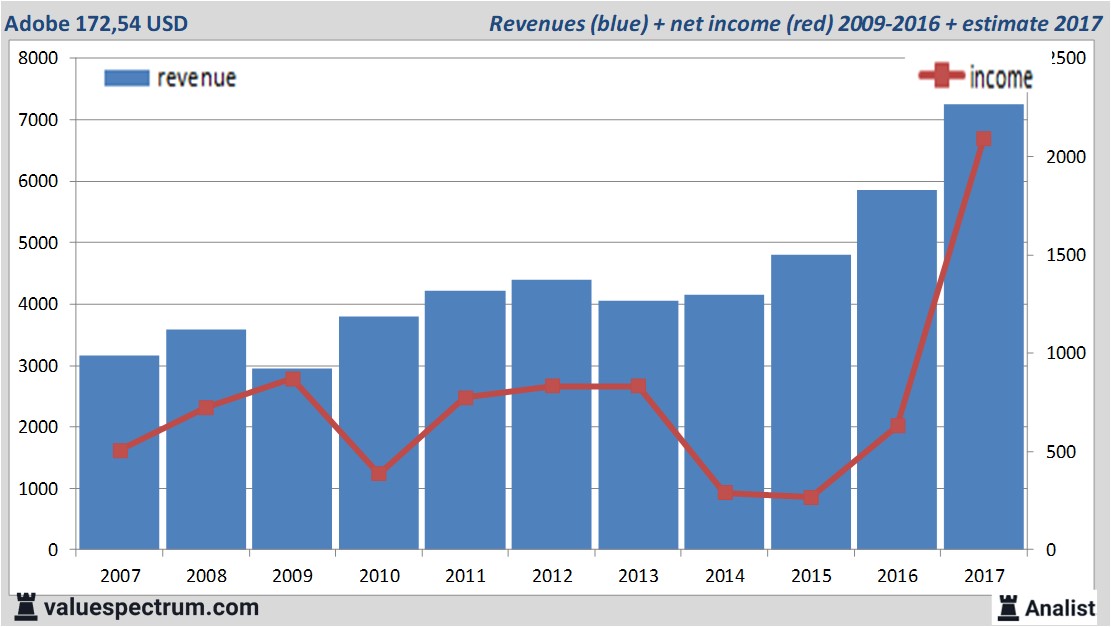Click the 1500 right axis label
Viewport: 1111px width, 627px height.
pos(1066,255)
